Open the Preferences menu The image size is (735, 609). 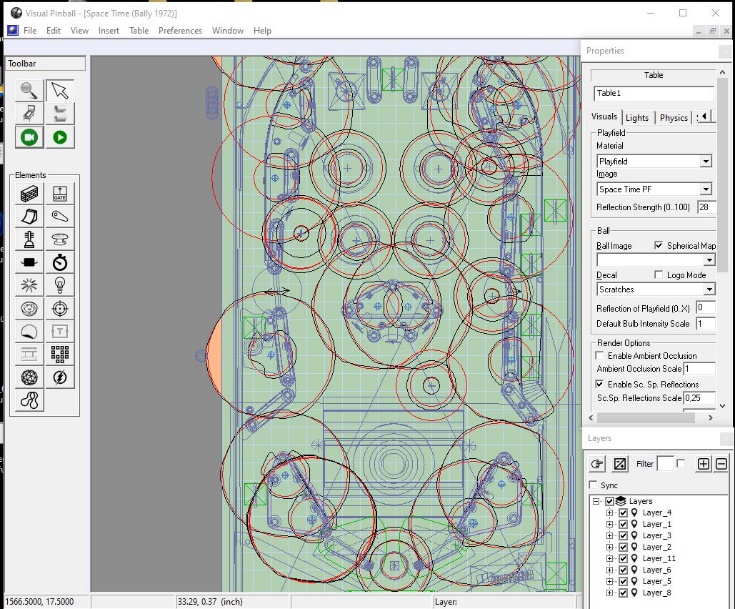pyautogui.click(x=180, y=30)
